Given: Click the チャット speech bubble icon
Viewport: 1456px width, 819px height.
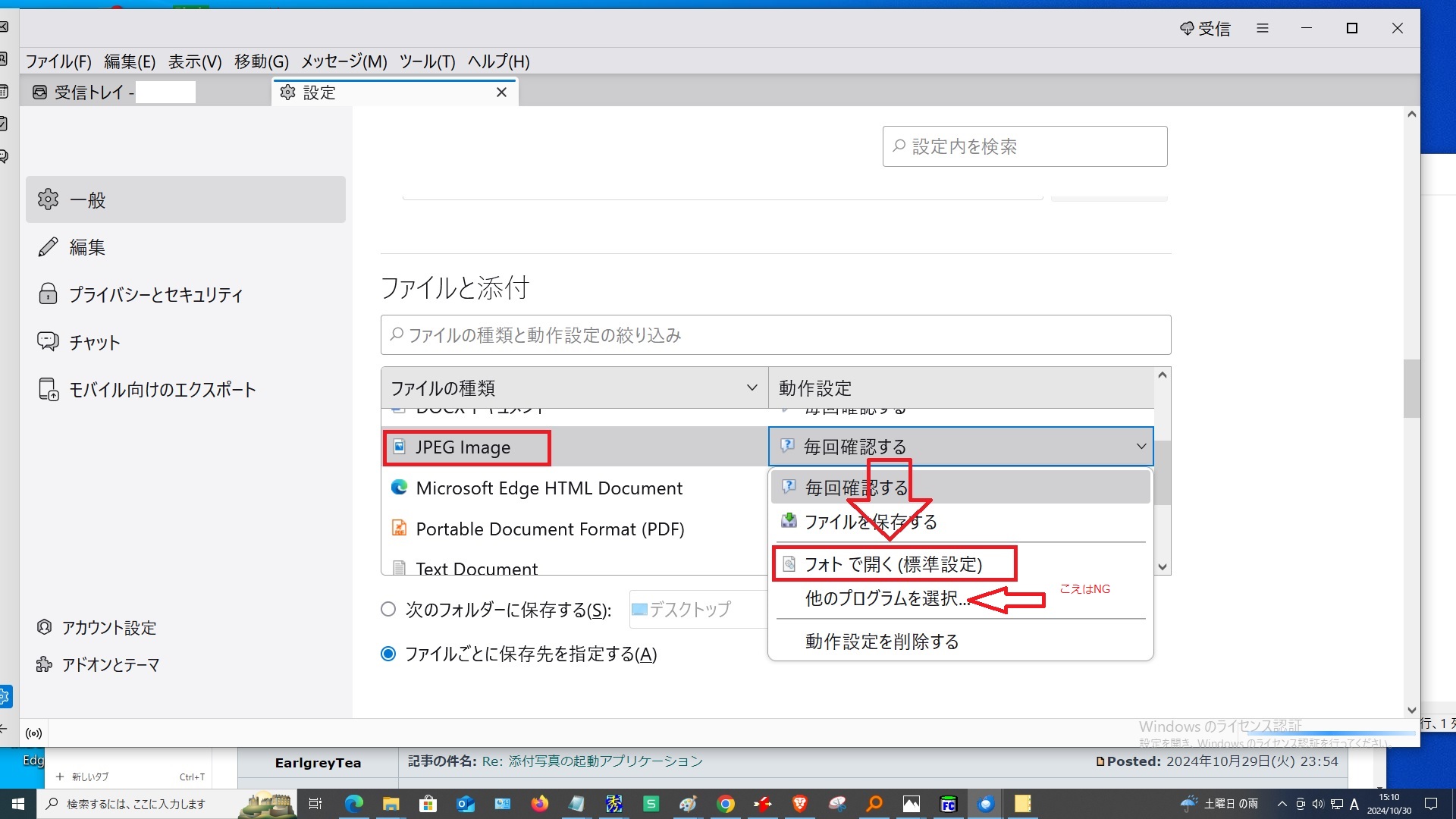Looking at the screenshot, I should click(x=48, y=342).
